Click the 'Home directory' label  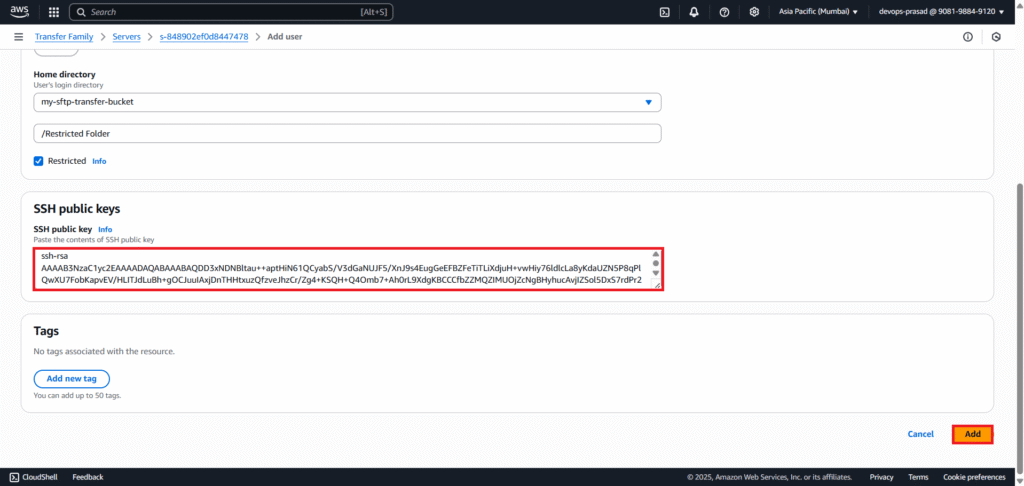coord(65,74)
